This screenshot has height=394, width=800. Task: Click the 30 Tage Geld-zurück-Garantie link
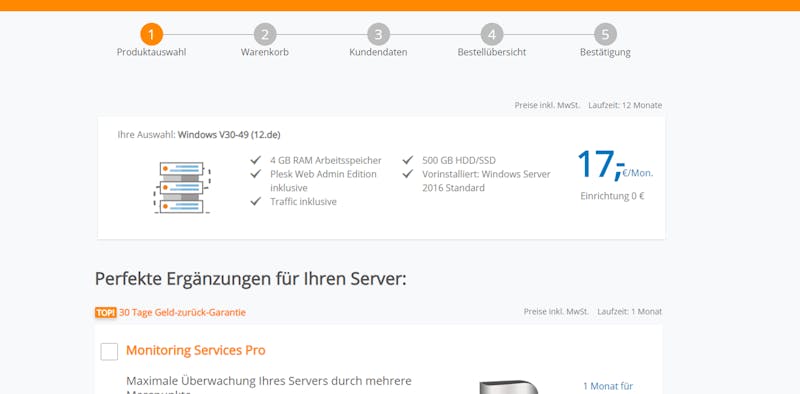pos(182,312)
